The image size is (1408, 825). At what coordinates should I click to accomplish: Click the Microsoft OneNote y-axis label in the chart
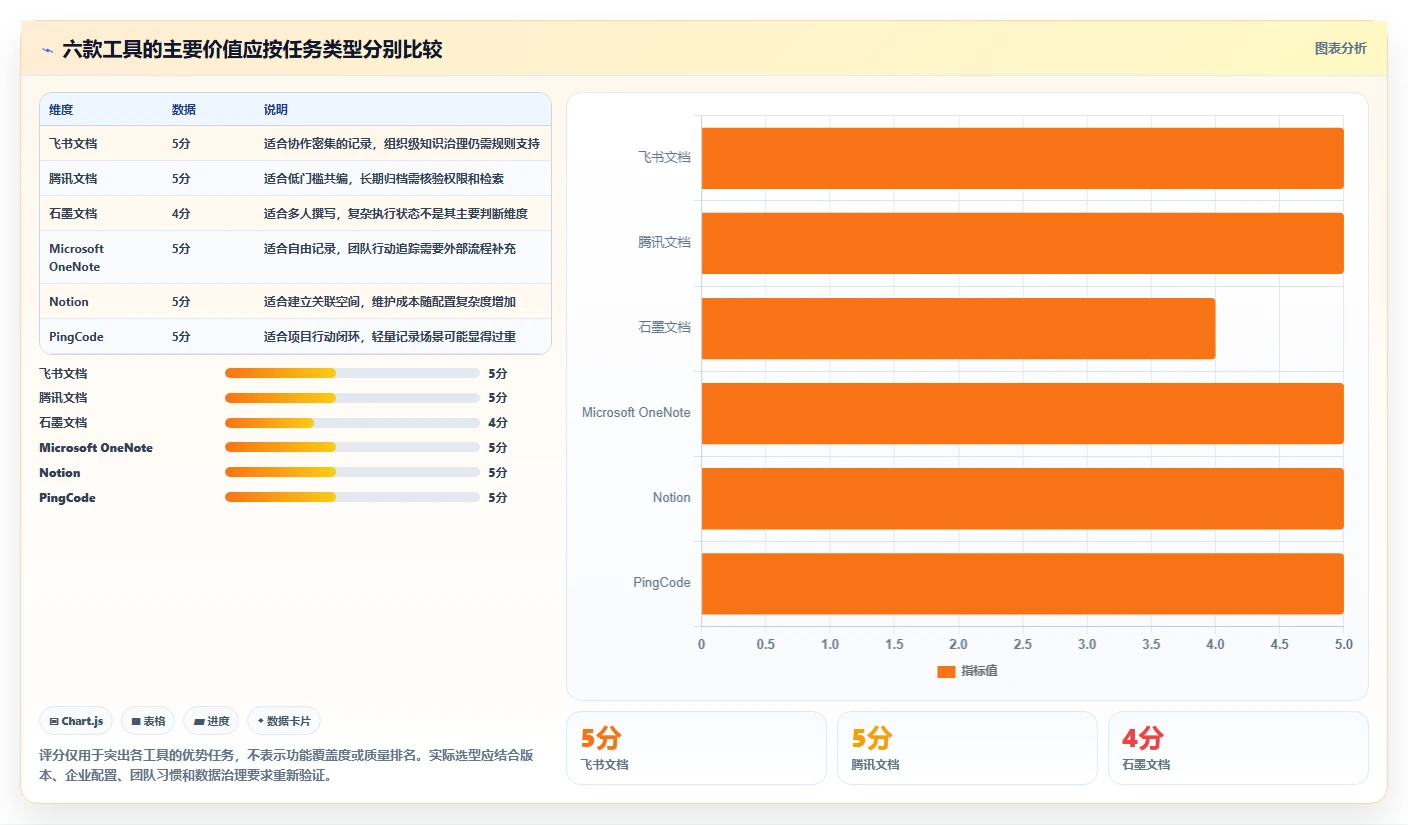coord(636,413)
